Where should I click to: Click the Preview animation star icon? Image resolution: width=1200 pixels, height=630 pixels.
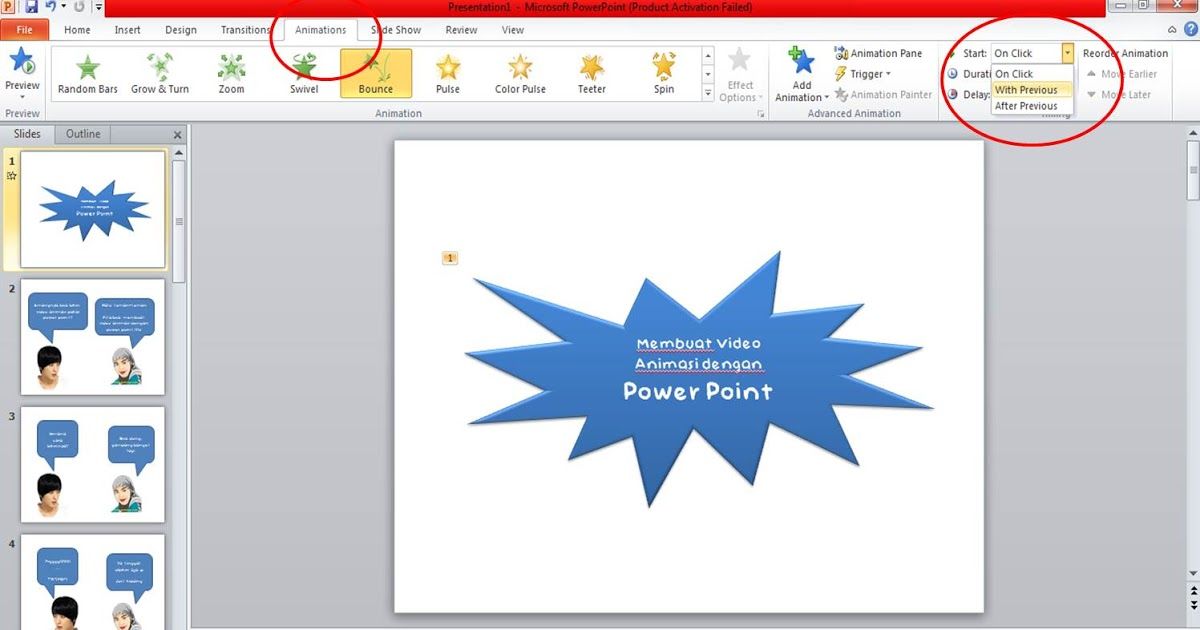click(x=22, y=61)
